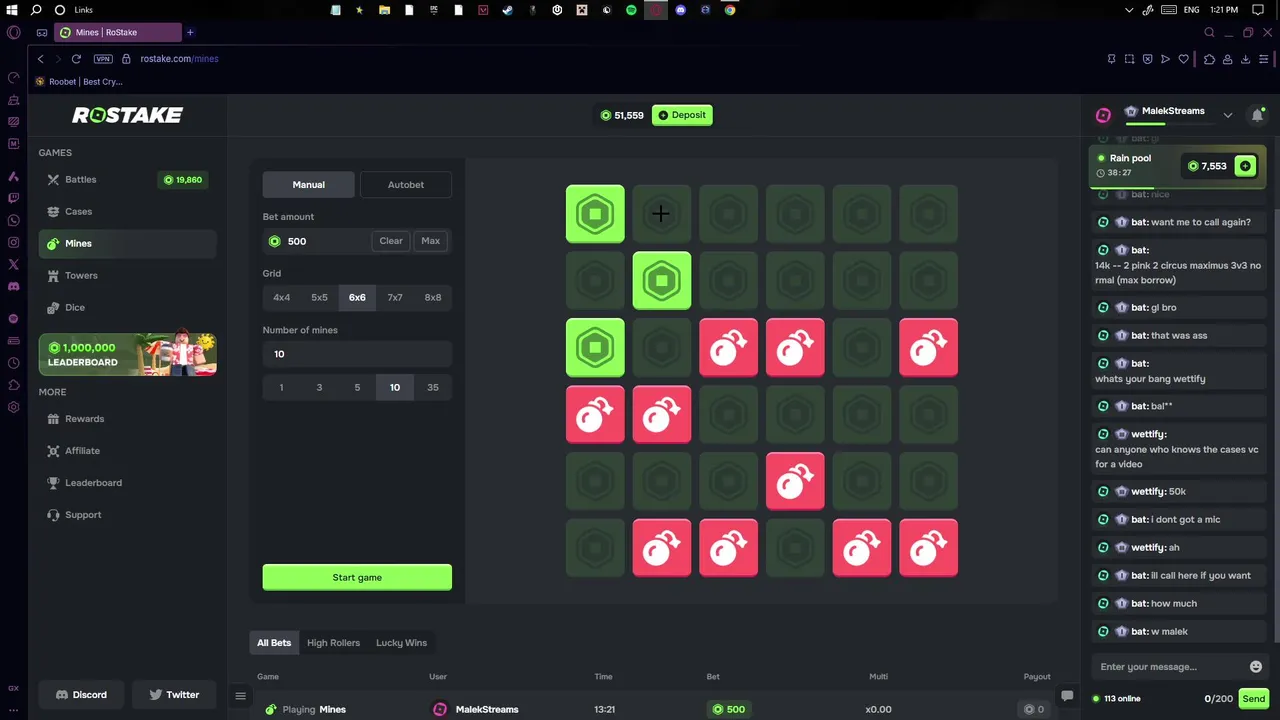The height and width of the screenshot is (720, 1280).
Task: Click the green plus on Rain pool
Action: click(1245, 166)
